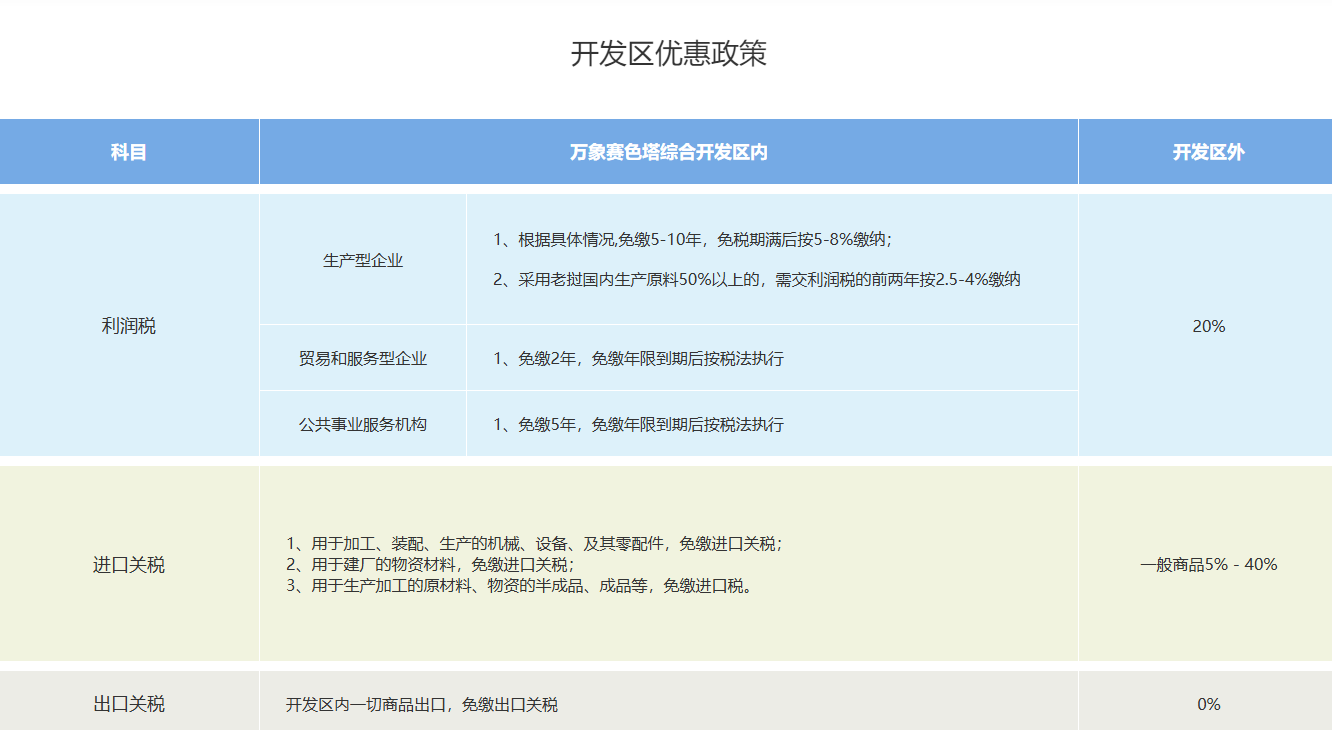Click the 进口关税 row label
This screenshot has width=1332, height=730.
coord(128,564)
